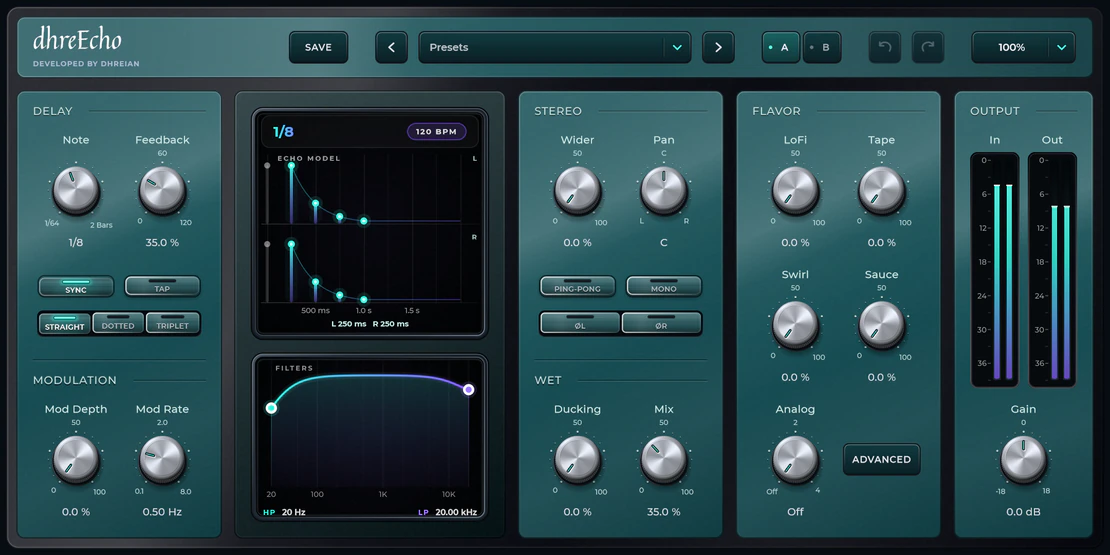Click R 250 ms delay time readout
This screenshot has width=1110, height=555.
coord(391,324)
